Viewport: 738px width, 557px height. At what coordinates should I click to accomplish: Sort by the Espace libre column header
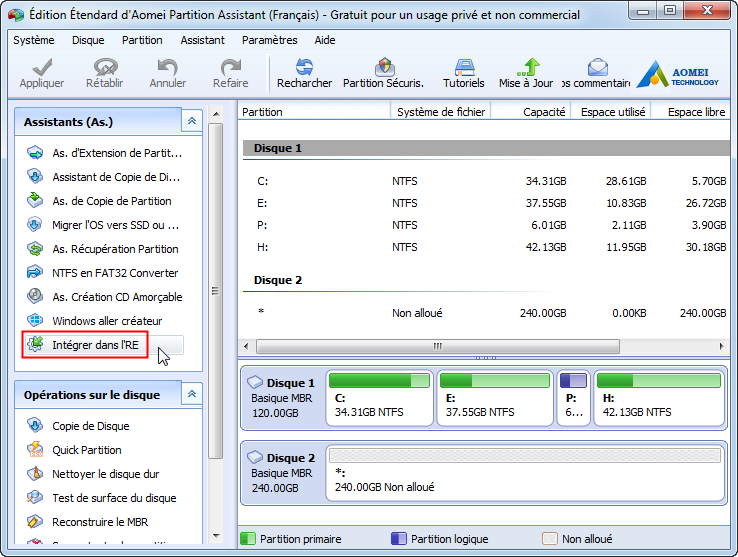(x=691, y=112)
